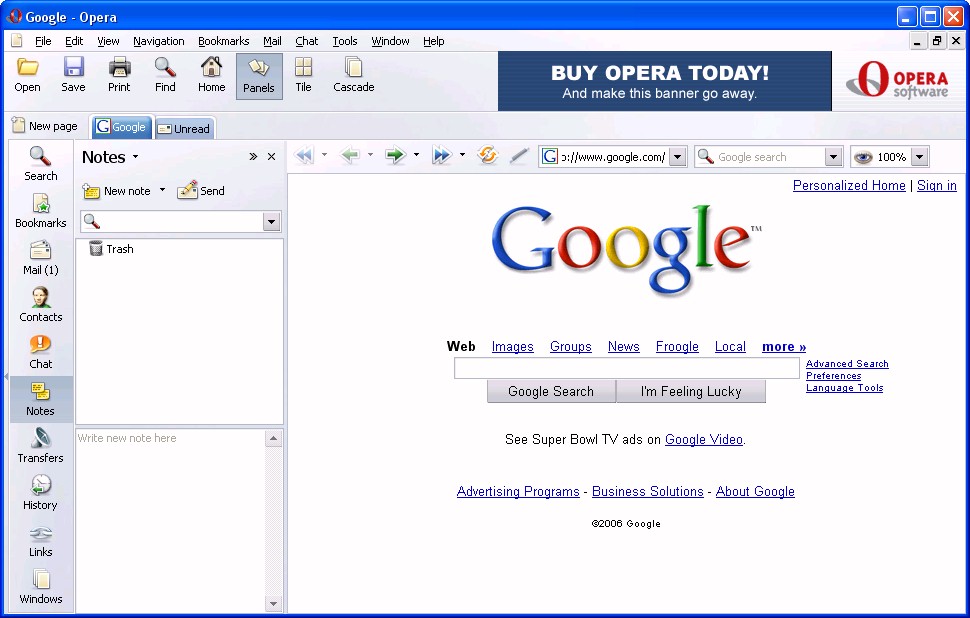Focus the toolbar Google search field
This screenshot has width=970, height=618.
[768, 157]
